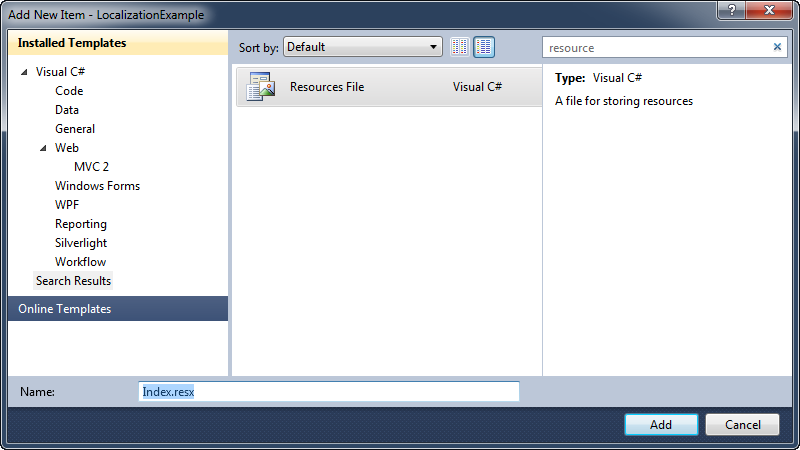
Task: Switch to medium icons list view
Action: (x=484, y=47)
